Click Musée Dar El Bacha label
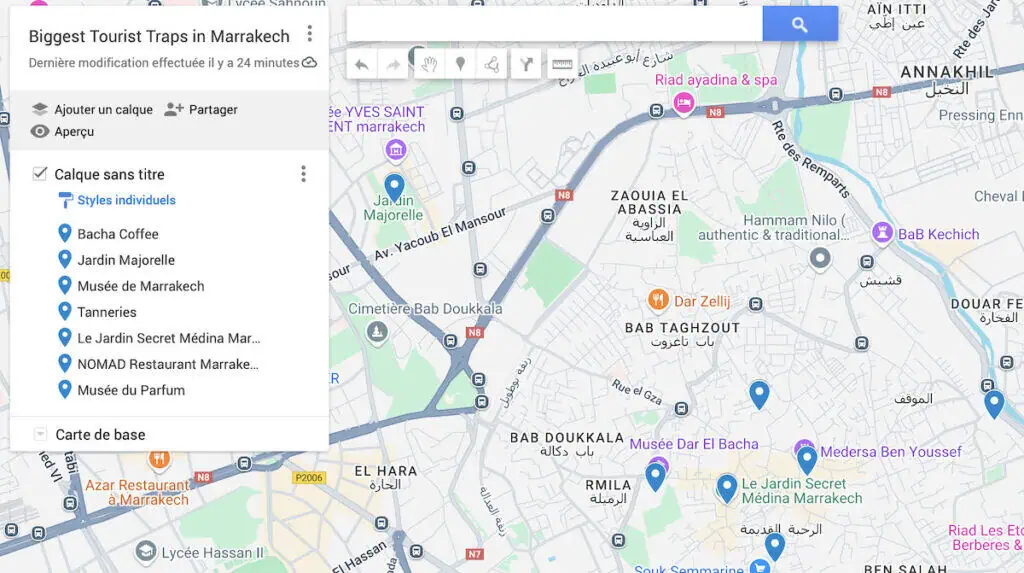The width and height of the screenshot is (1024, 573). (x=694, y=444)
